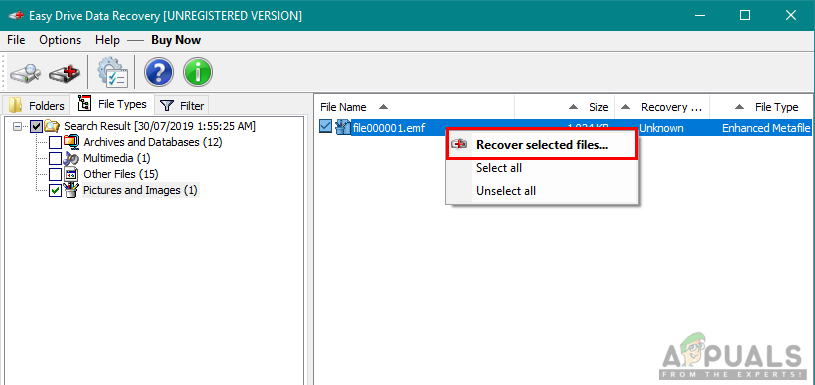This screenshot has height=385, width=815.
Task: Open the settings gear checklist toolbar icon
Action: click(x=112, y=72)
